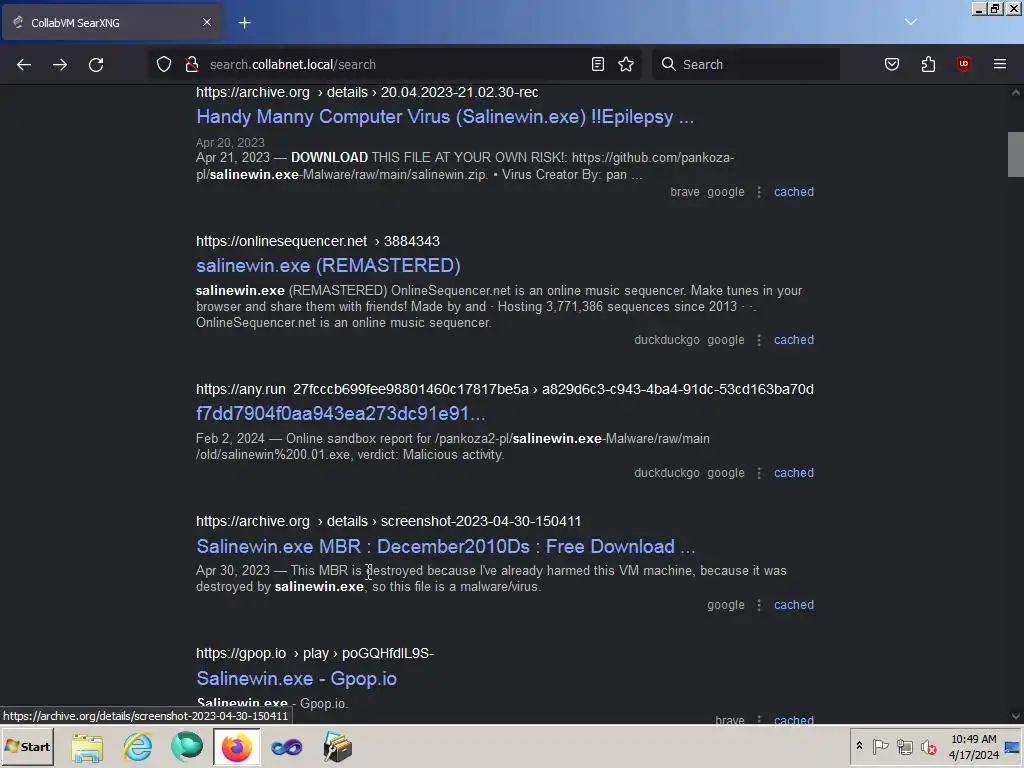Open Firefox application menu

tap(1000, 64)
